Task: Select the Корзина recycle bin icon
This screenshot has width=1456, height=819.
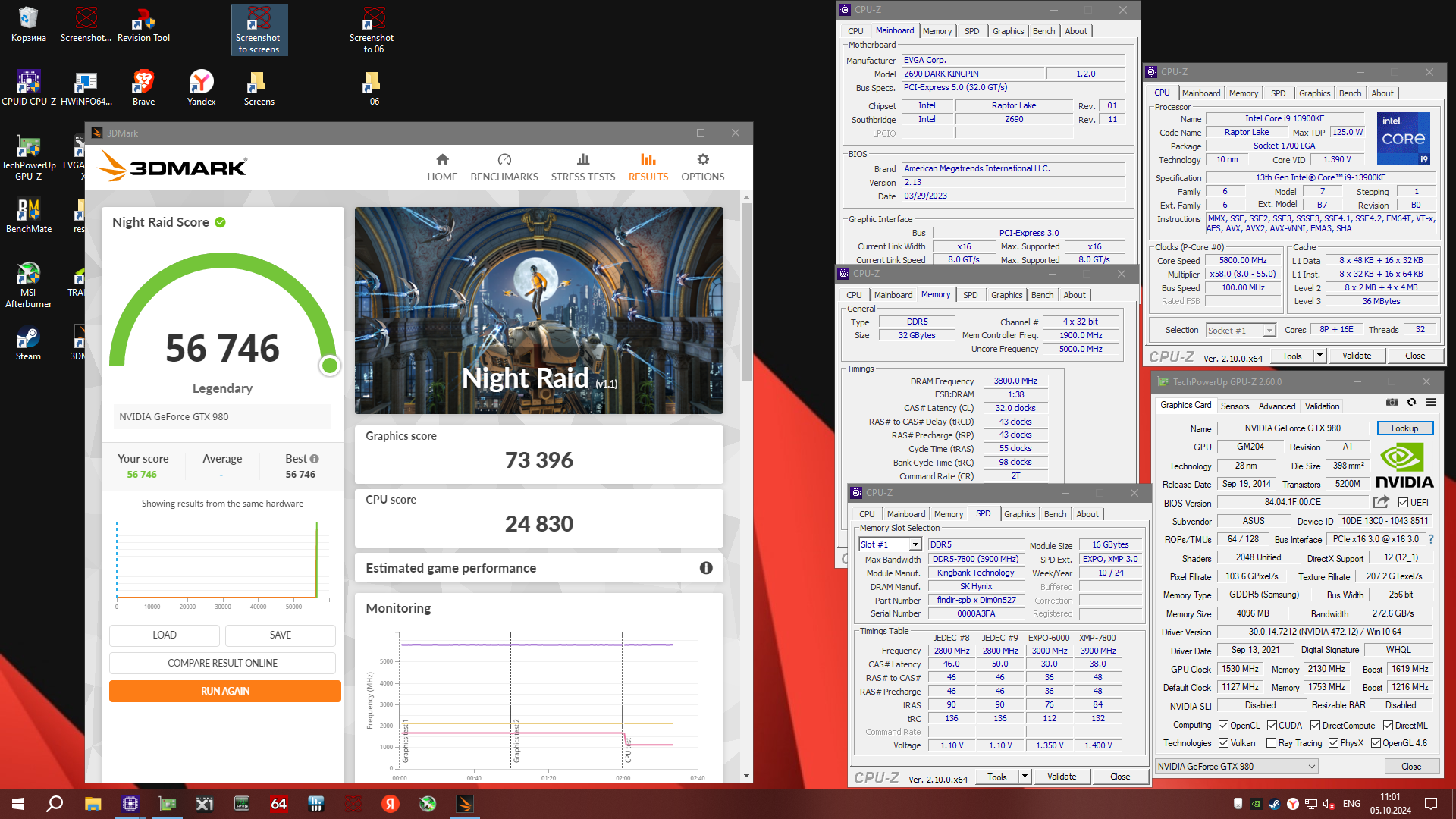Action: 29,24
